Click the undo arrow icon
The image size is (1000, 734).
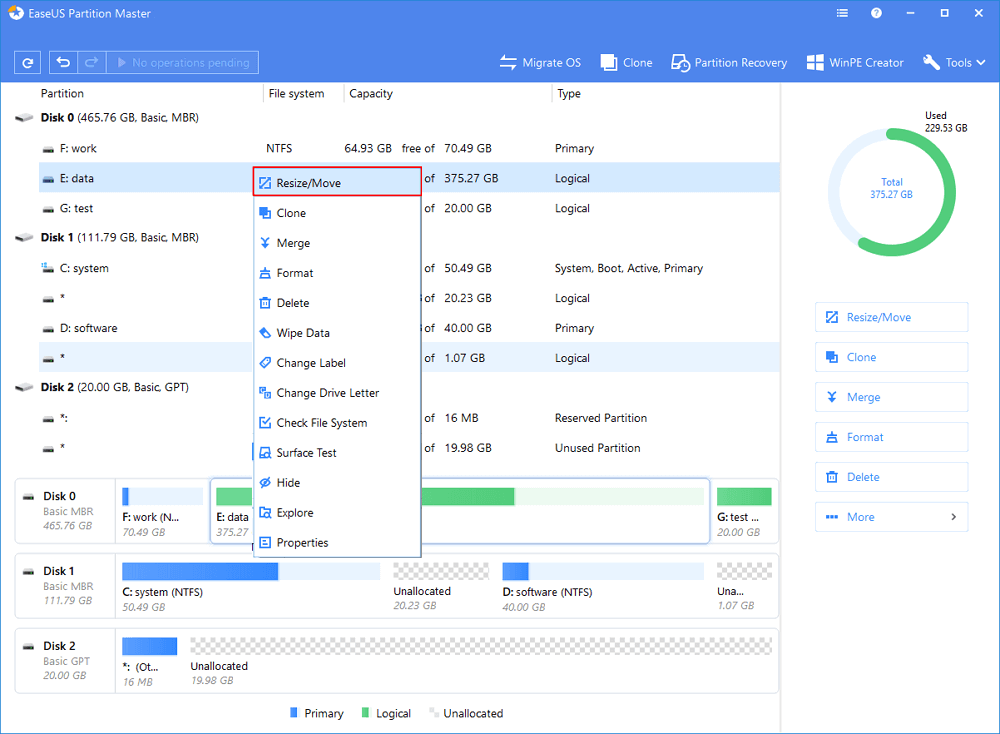tap(63, 62)
